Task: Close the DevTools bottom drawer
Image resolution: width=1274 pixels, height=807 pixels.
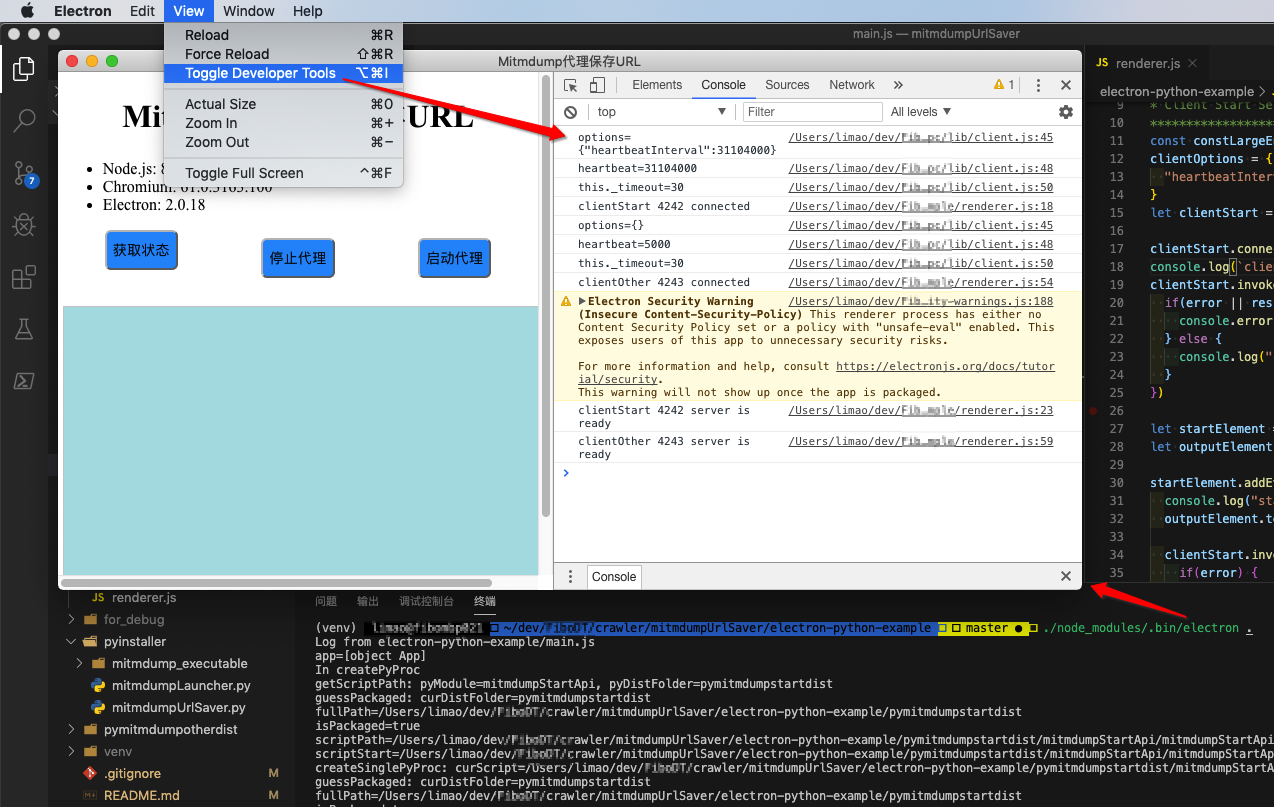Action: click(1066, 576)
